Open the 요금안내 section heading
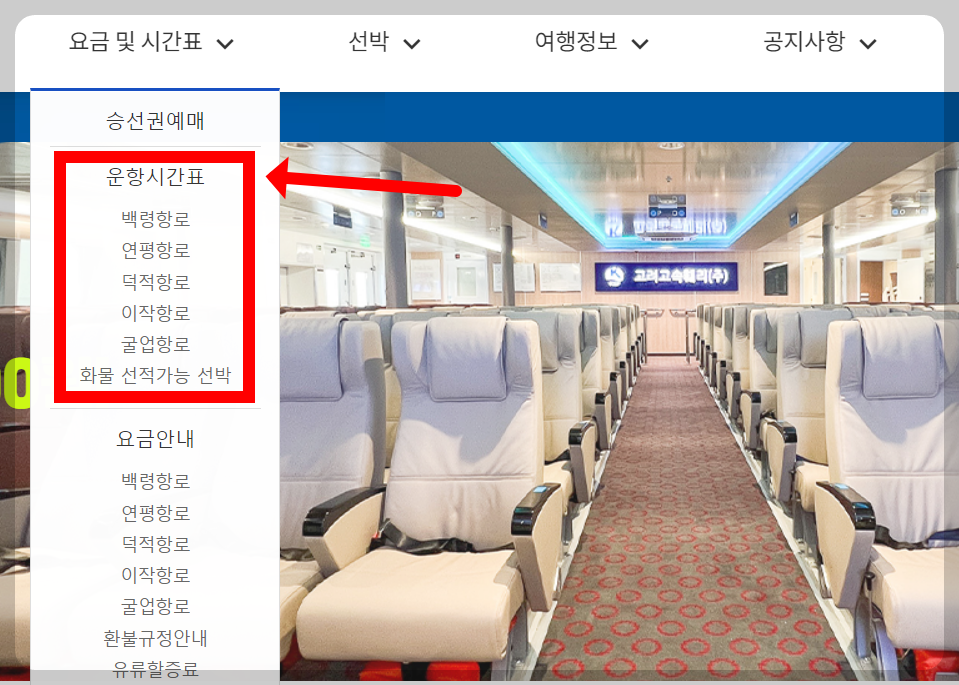959x685 pixels. point(155,439)
